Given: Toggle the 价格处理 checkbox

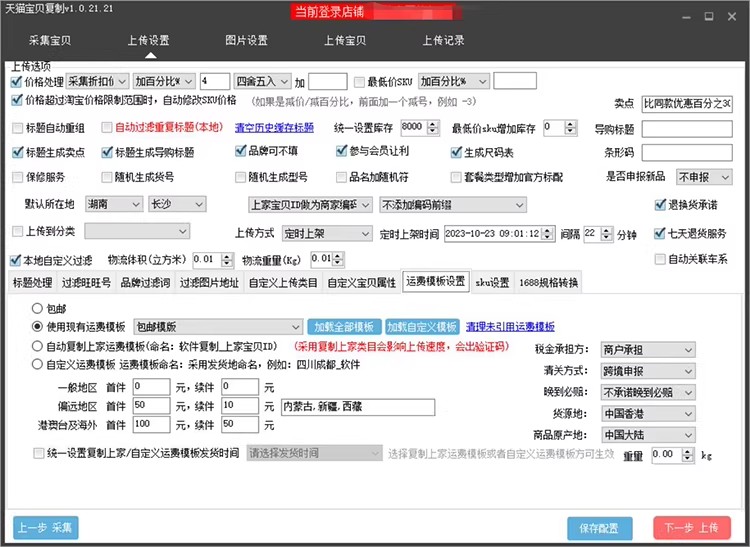Looking at the screenshot, I should pyautogui.click(x=16, y=81).
